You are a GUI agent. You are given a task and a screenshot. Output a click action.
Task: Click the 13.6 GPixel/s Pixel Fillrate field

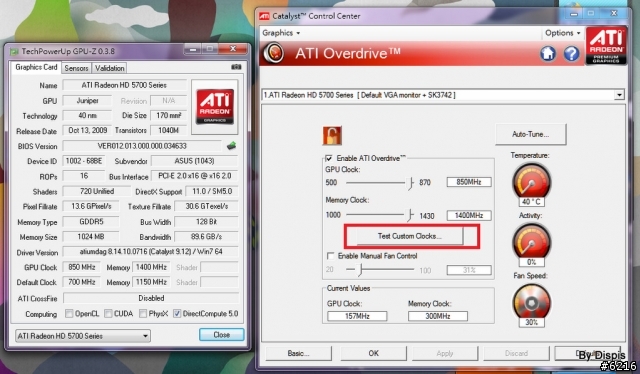pos(91,206)
